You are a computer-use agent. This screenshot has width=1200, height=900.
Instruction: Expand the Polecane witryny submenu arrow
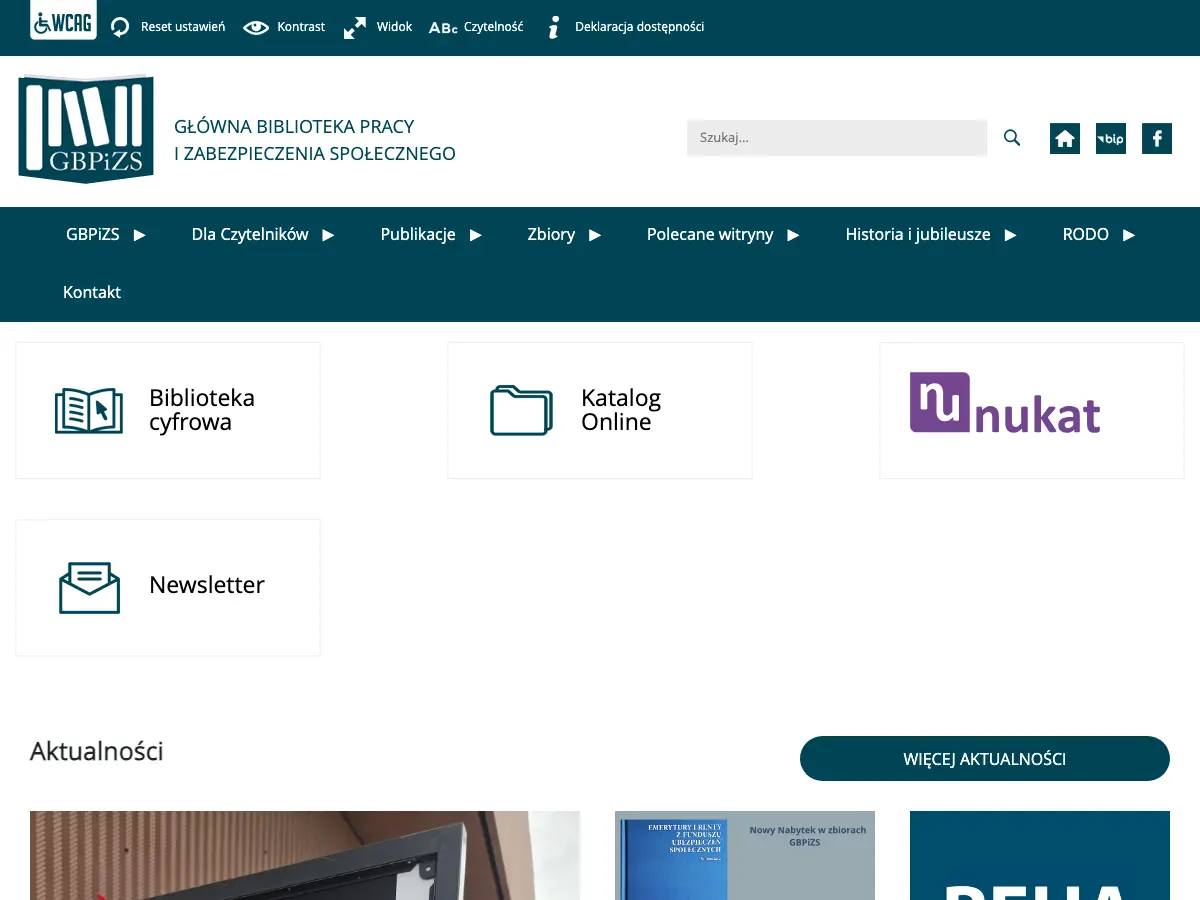(793, 235)
